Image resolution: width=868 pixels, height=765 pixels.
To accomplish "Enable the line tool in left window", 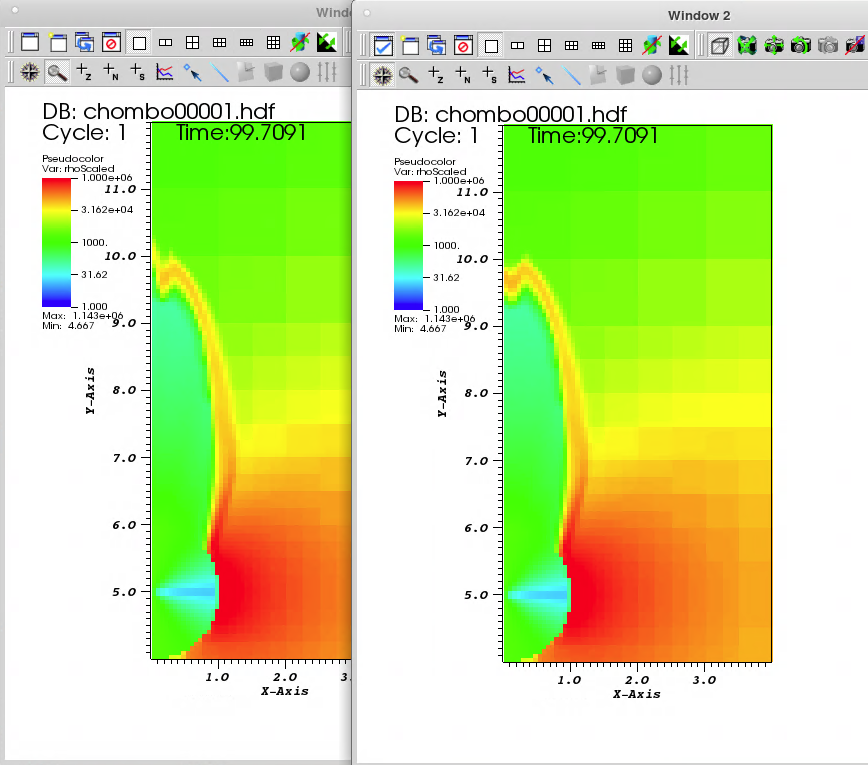I will coord(219,72).
